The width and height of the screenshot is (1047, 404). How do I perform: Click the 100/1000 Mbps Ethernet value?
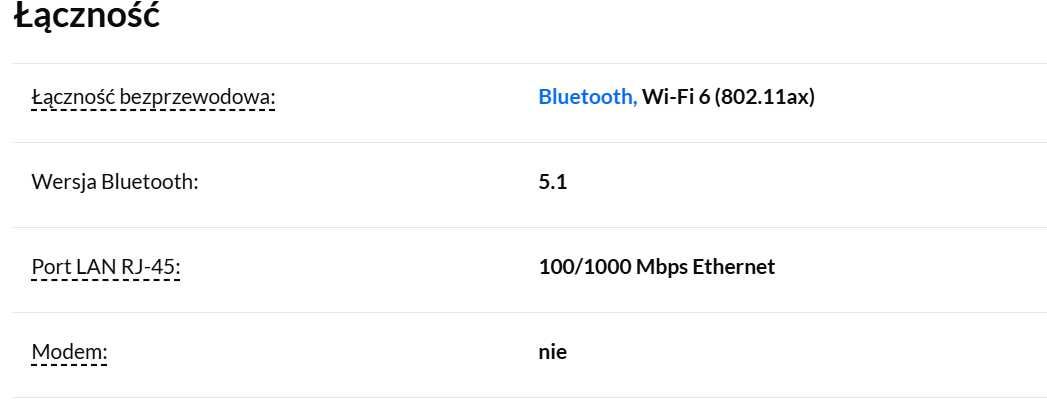tap(656, 267)
